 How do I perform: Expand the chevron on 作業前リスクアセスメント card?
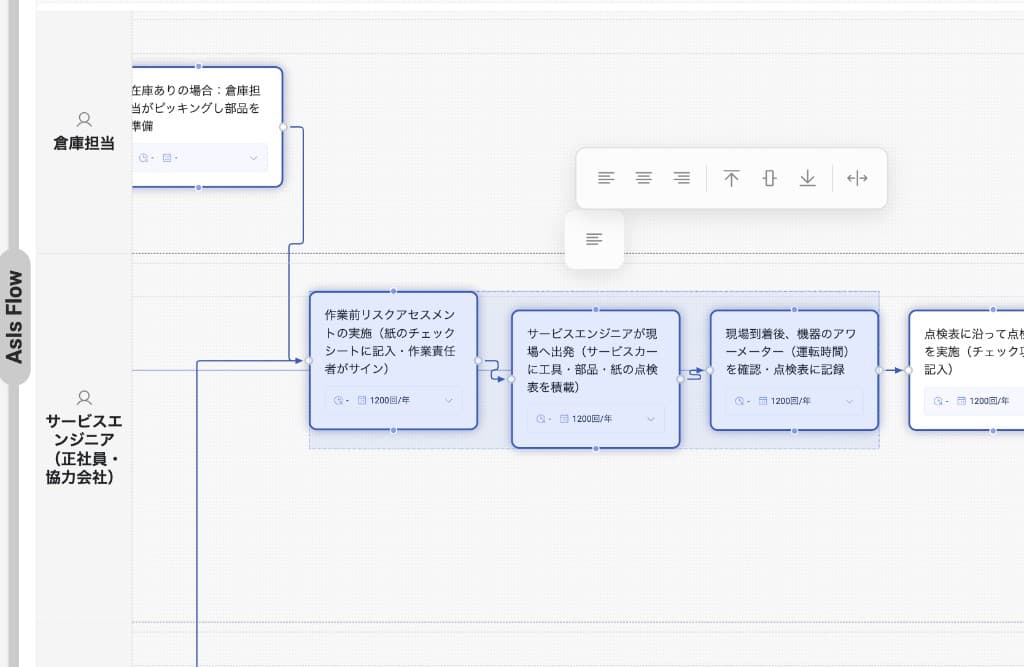point(450,400)
